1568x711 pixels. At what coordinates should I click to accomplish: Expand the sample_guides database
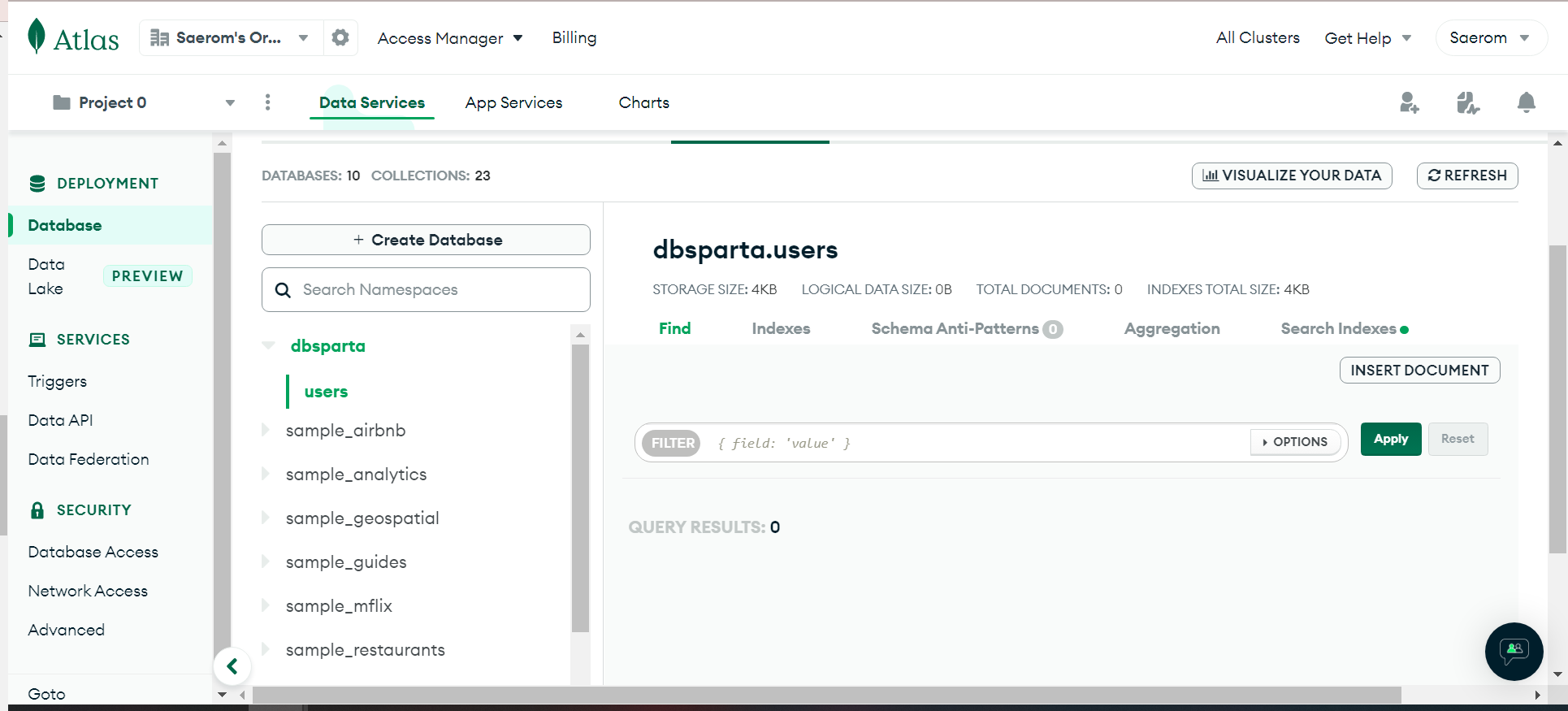point(265,561)
